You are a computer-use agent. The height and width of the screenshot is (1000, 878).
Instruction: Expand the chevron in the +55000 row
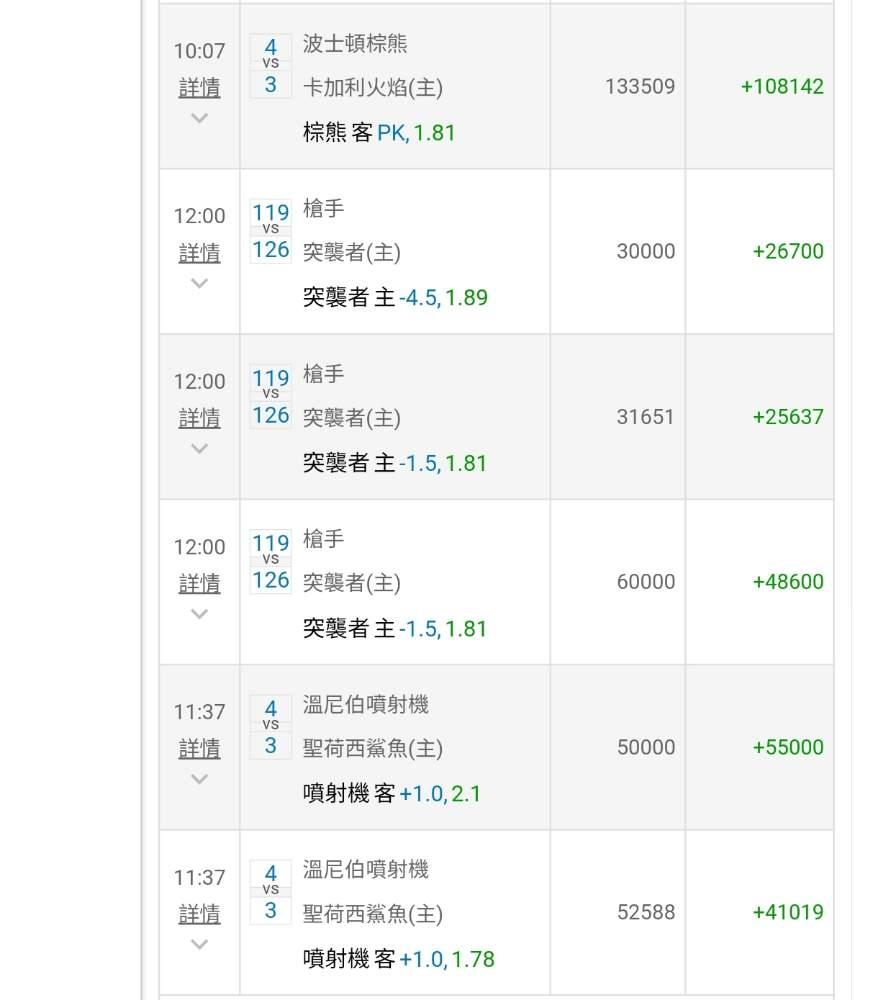(x=199, y=778)
